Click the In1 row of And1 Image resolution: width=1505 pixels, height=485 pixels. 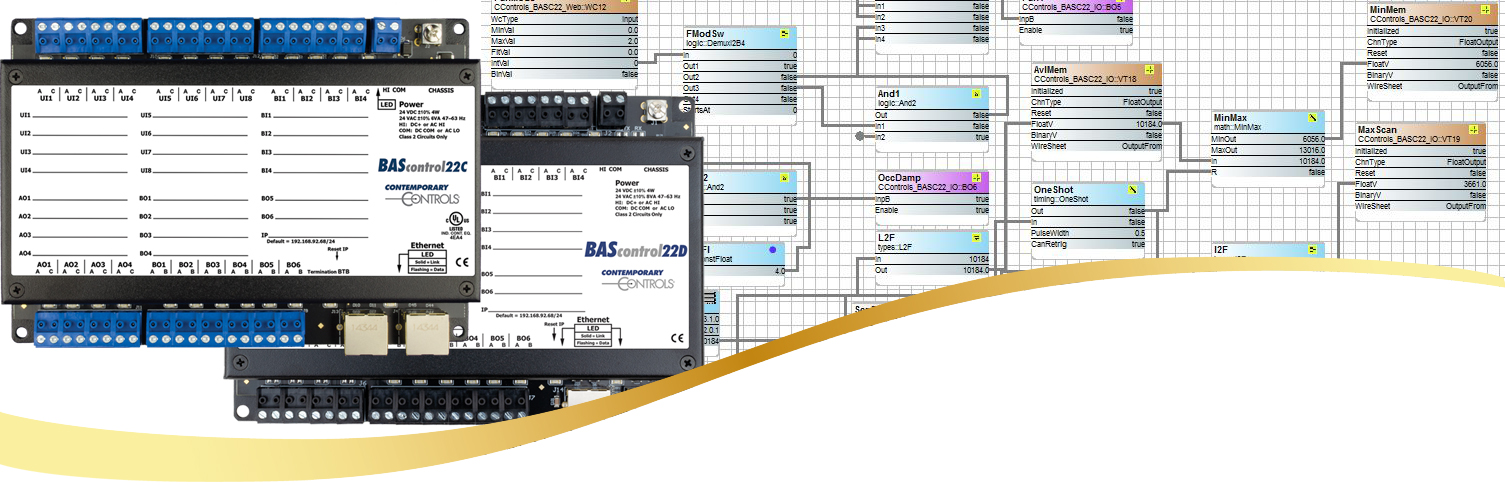pos(932,126)
